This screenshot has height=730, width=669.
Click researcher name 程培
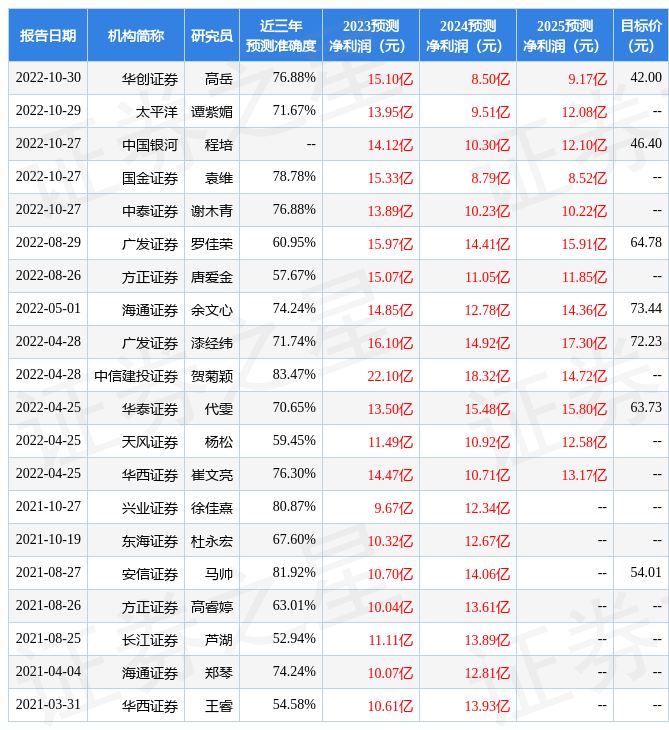point(218,145)
